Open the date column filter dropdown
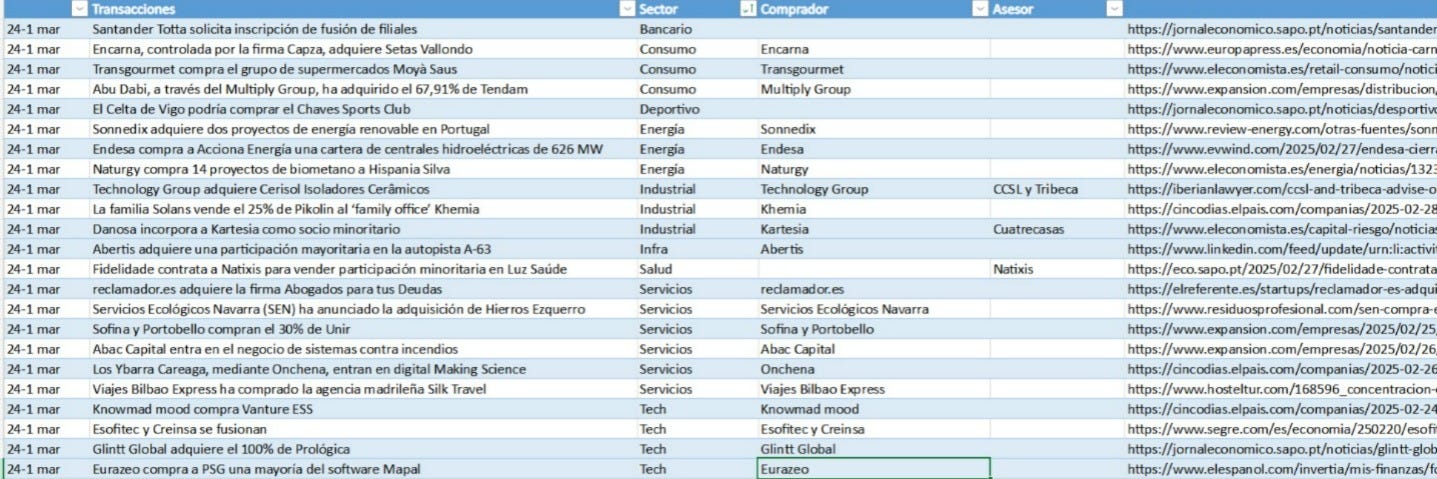Screen dimensions: 1437x479 pyautogui.click(x=78, y=9)
